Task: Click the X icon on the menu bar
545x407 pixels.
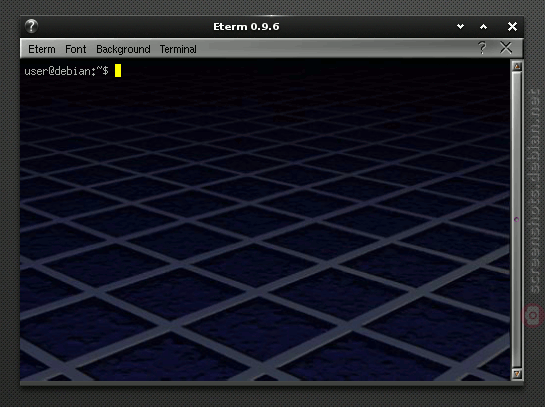Action: [x=506, y=48]
